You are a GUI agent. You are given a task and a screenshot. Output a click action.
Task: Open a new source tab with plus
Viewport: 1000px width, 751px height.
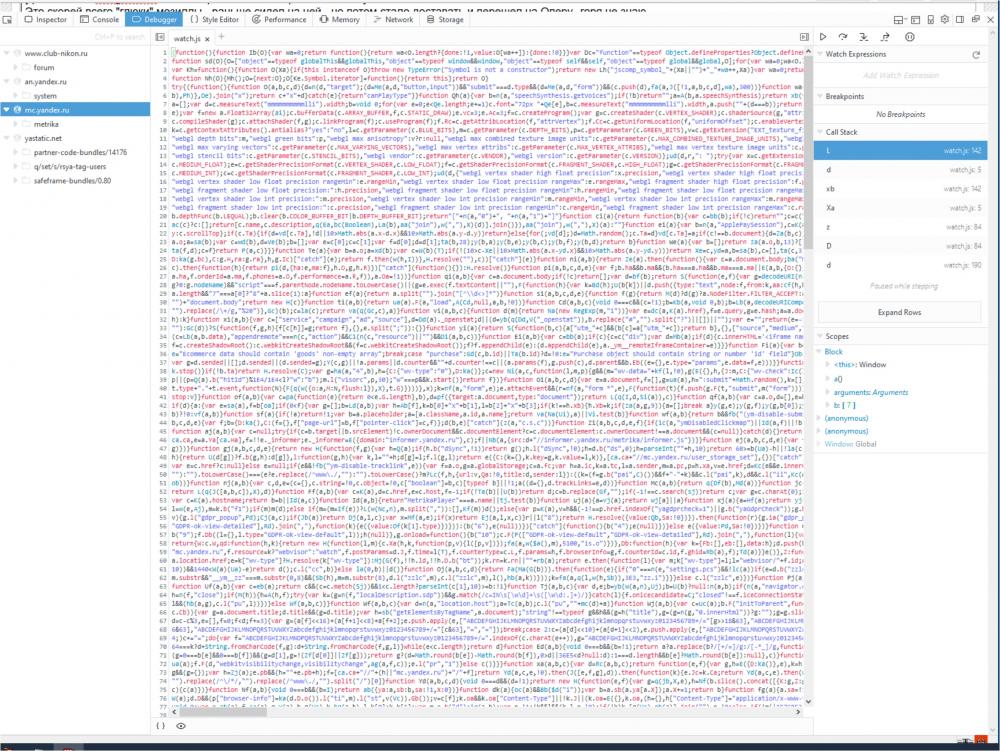coord(221,38)
